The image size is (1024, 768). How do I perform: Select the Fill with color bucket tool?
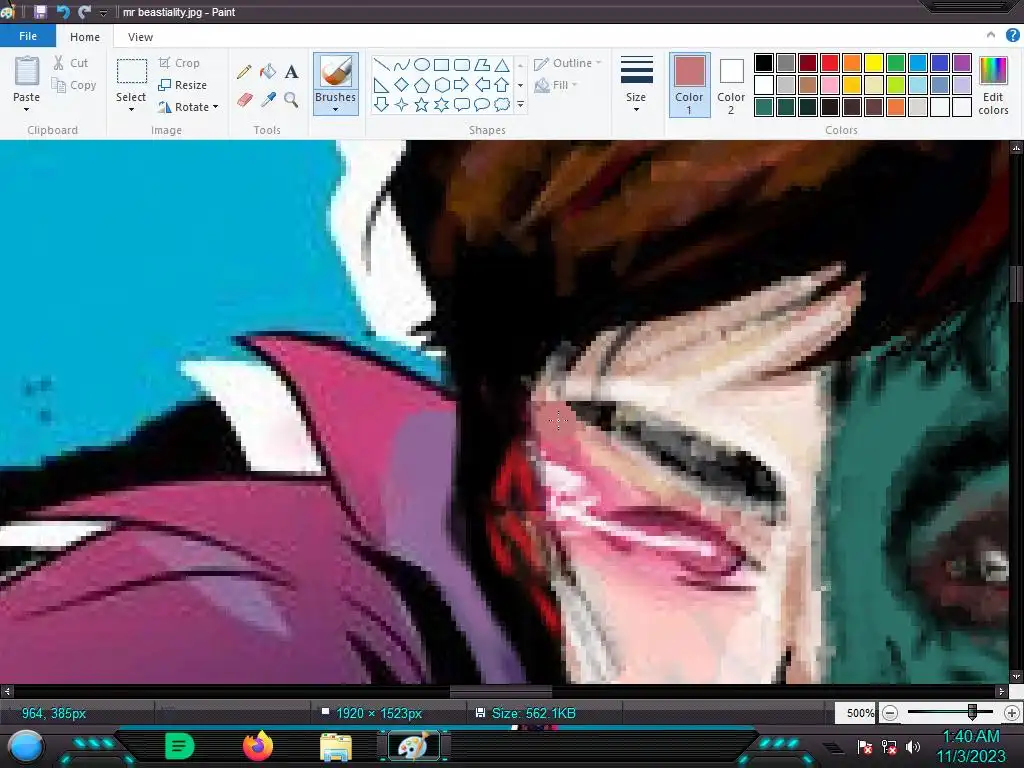pos(268,72)
